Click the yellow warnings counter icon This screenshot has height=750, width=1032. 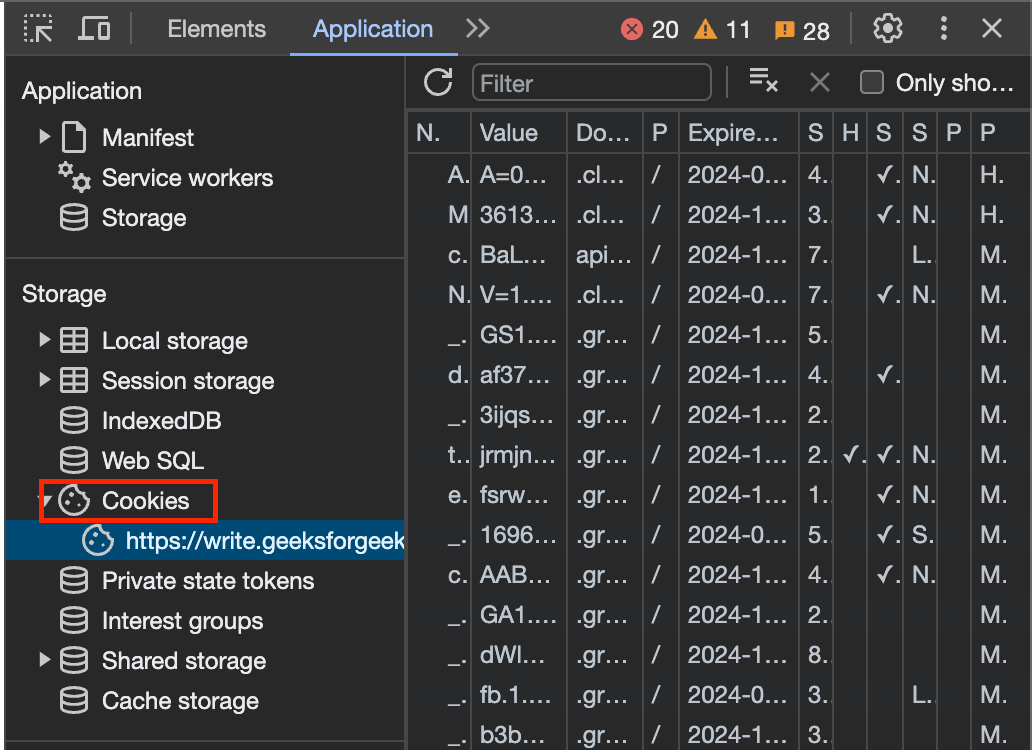click(706, 30)
